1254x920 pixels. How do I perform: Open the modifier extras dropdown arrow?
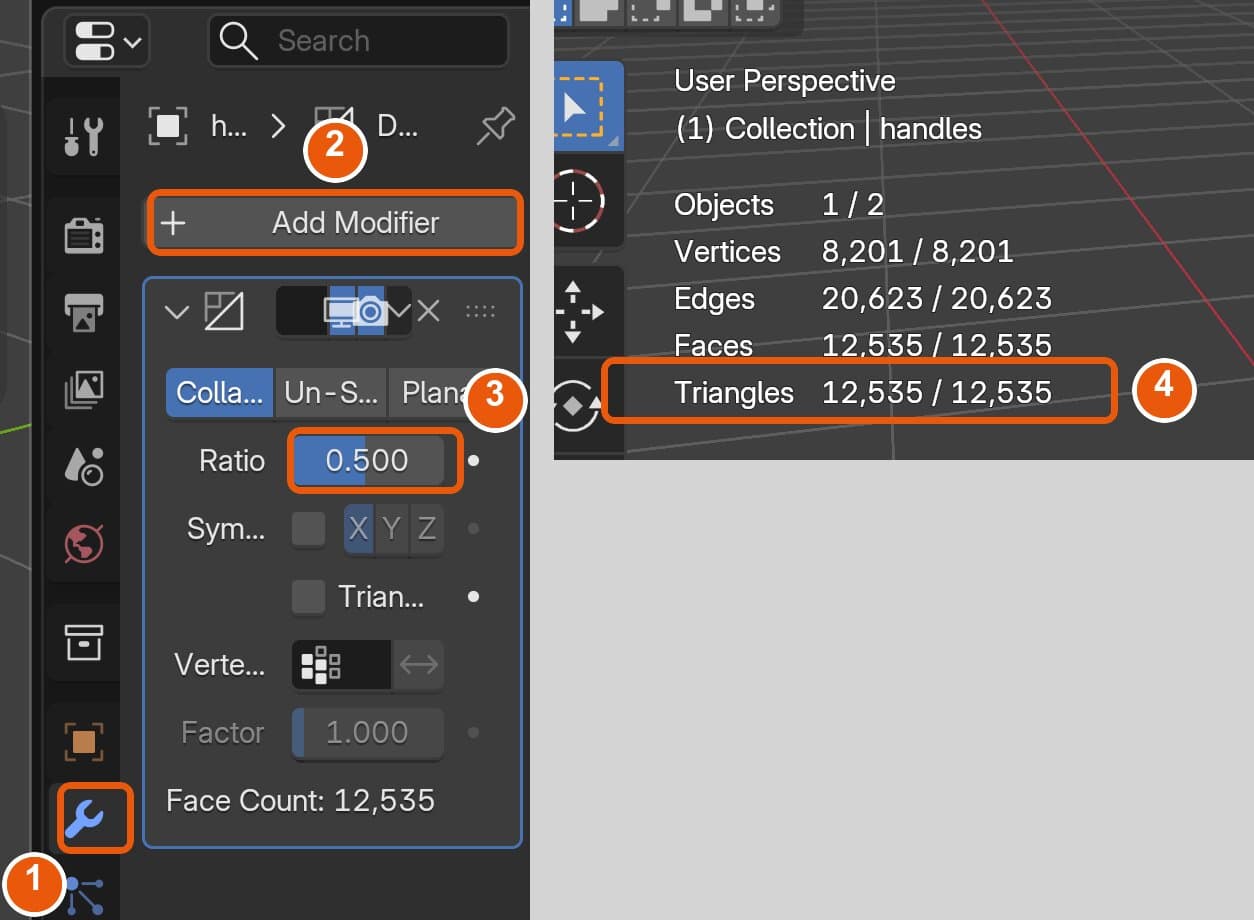pyautogui.click(x=399, y=311)
